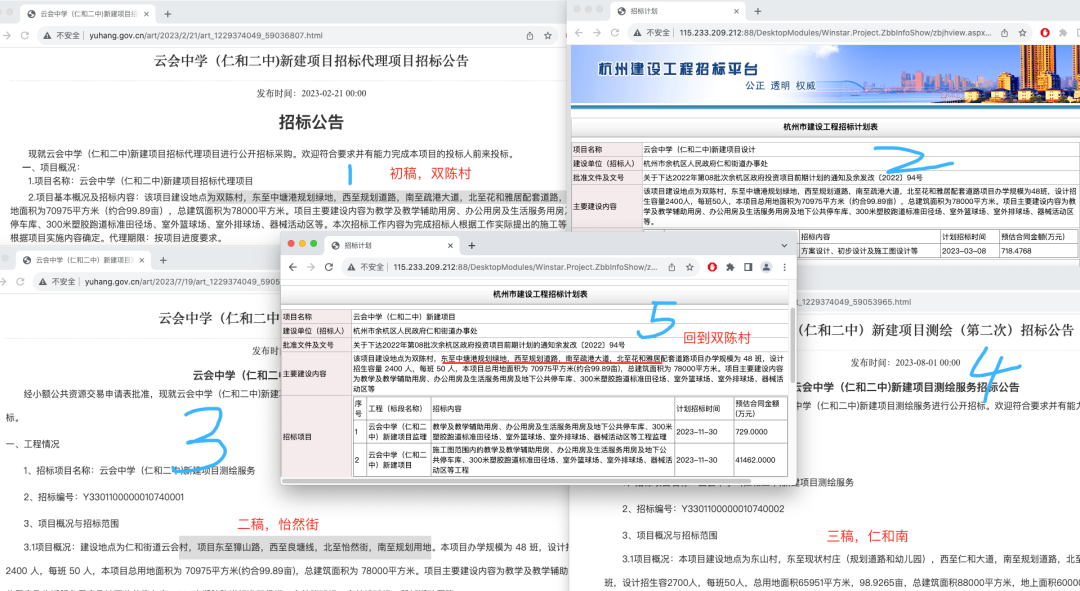Expand the tab search chevron in front window

point(784,245)
